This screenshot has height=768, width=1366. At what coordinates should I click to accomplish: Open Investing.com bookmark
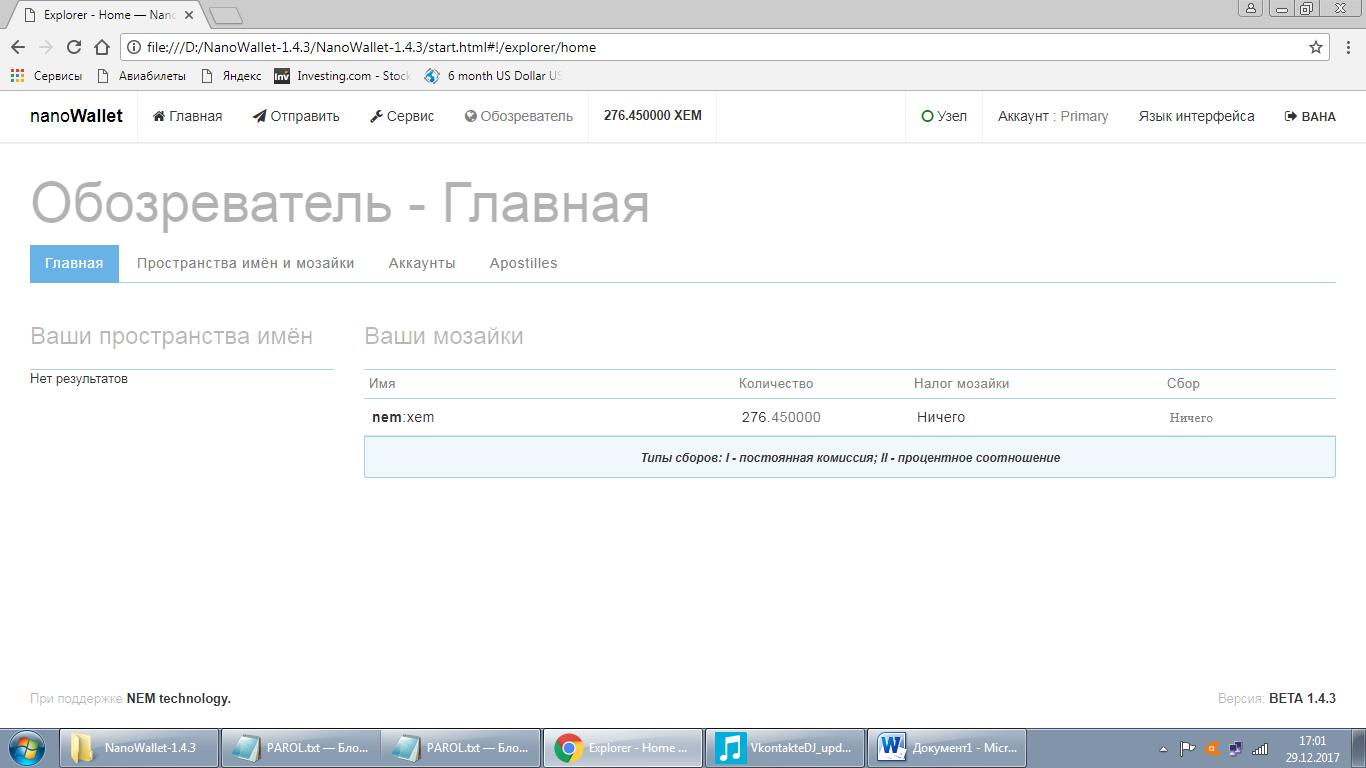(342, 76)
